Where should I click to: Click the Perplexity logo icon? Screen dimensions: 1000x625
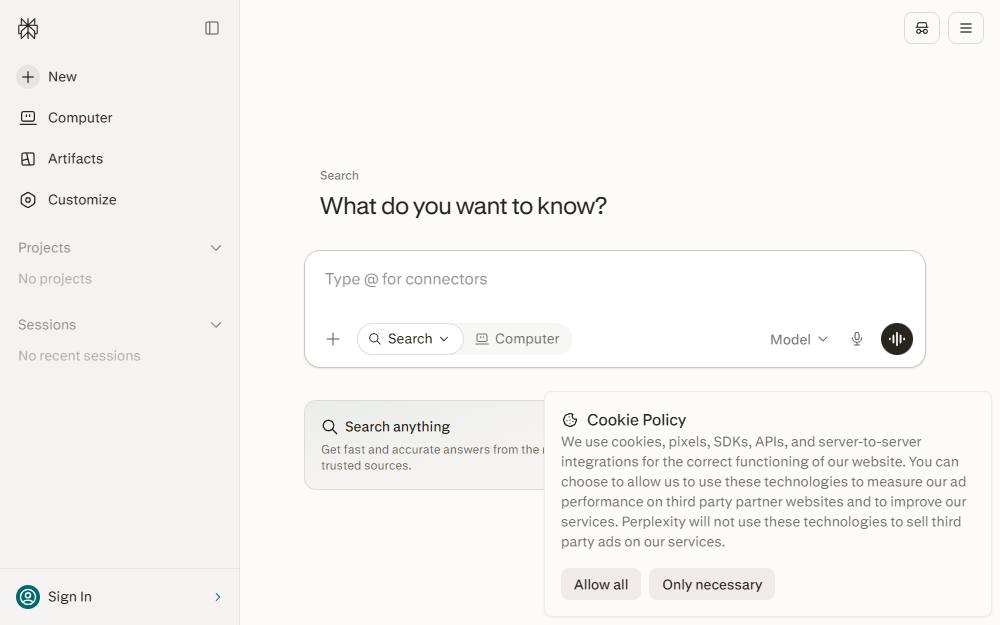click(x=28, y=28)
